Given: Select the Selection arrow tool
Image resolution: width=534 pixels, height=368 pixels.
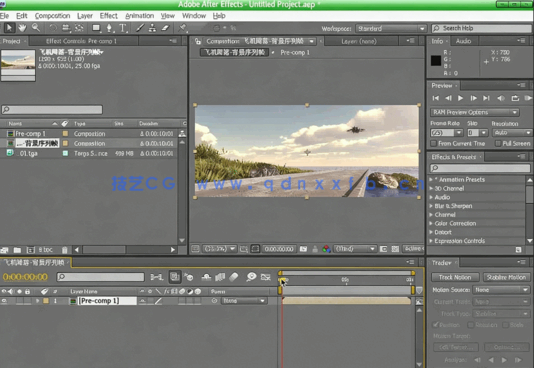Looking at the screenshot, I should 9,28.
